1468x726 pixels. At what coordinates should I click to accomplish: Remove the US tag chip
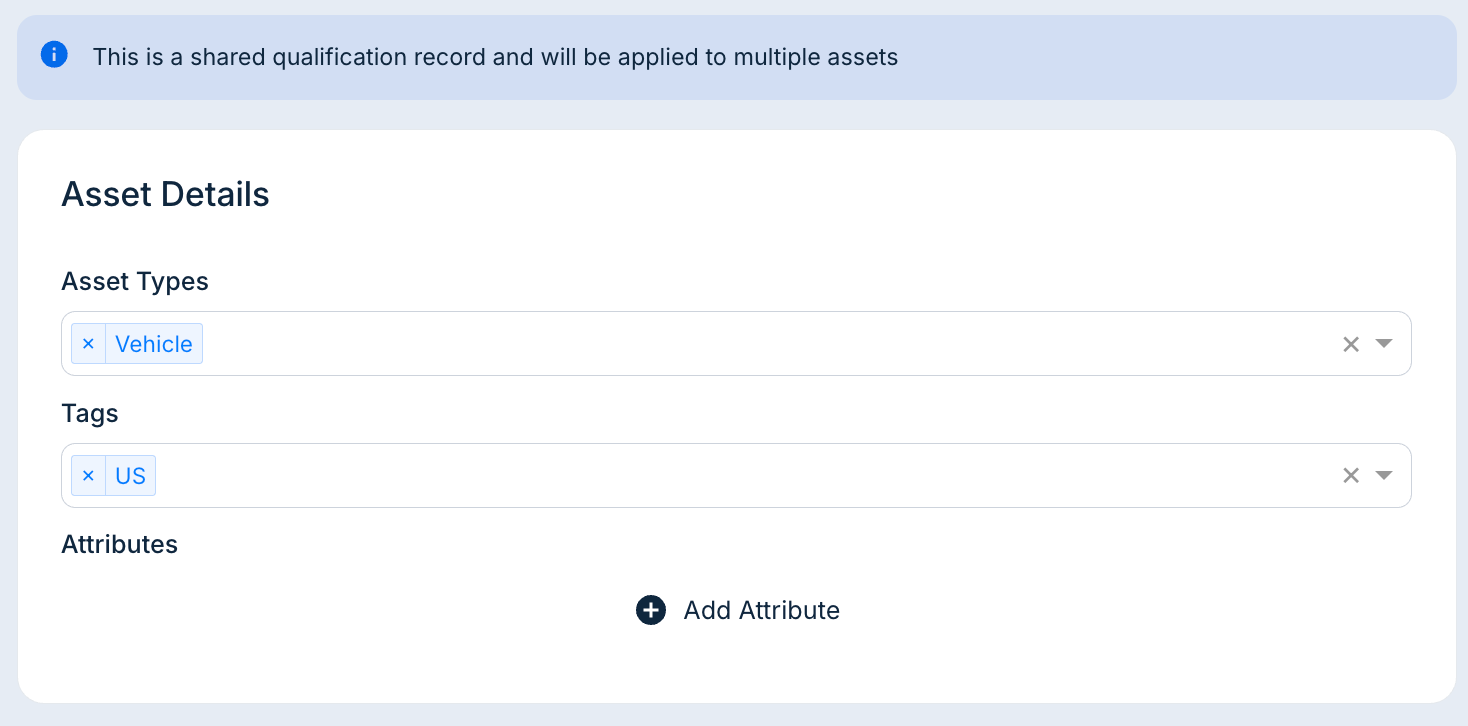tap(88, 476)
